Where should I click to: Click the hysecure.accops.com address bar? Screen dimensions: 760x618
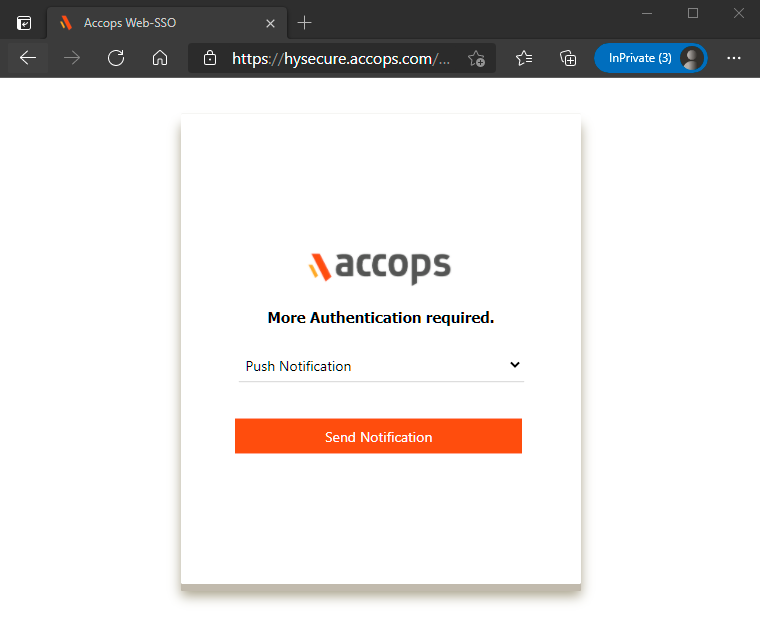[x=340, y=58]
